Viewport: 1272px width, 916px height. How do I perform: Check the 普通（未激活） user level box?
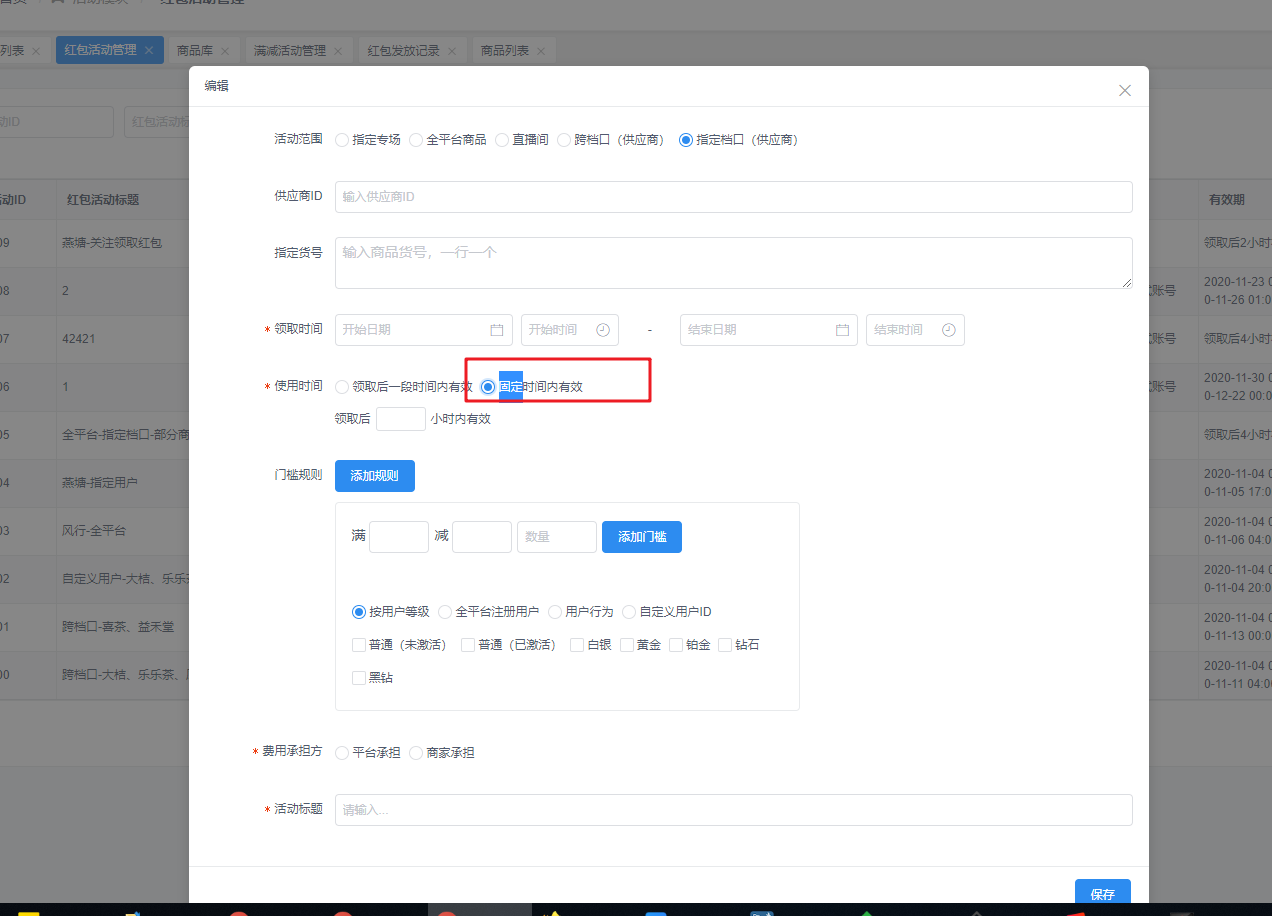[359, 645]
